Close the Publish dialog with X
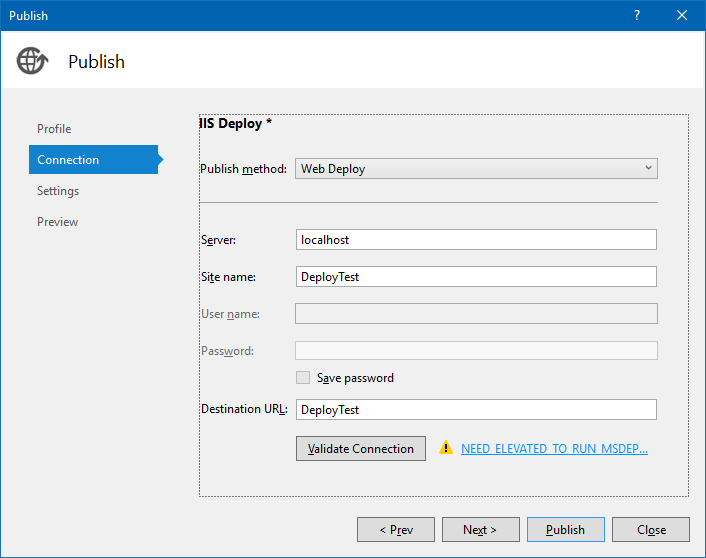The height and width of the screenshot is (558, 706). [x=682, y=15]
